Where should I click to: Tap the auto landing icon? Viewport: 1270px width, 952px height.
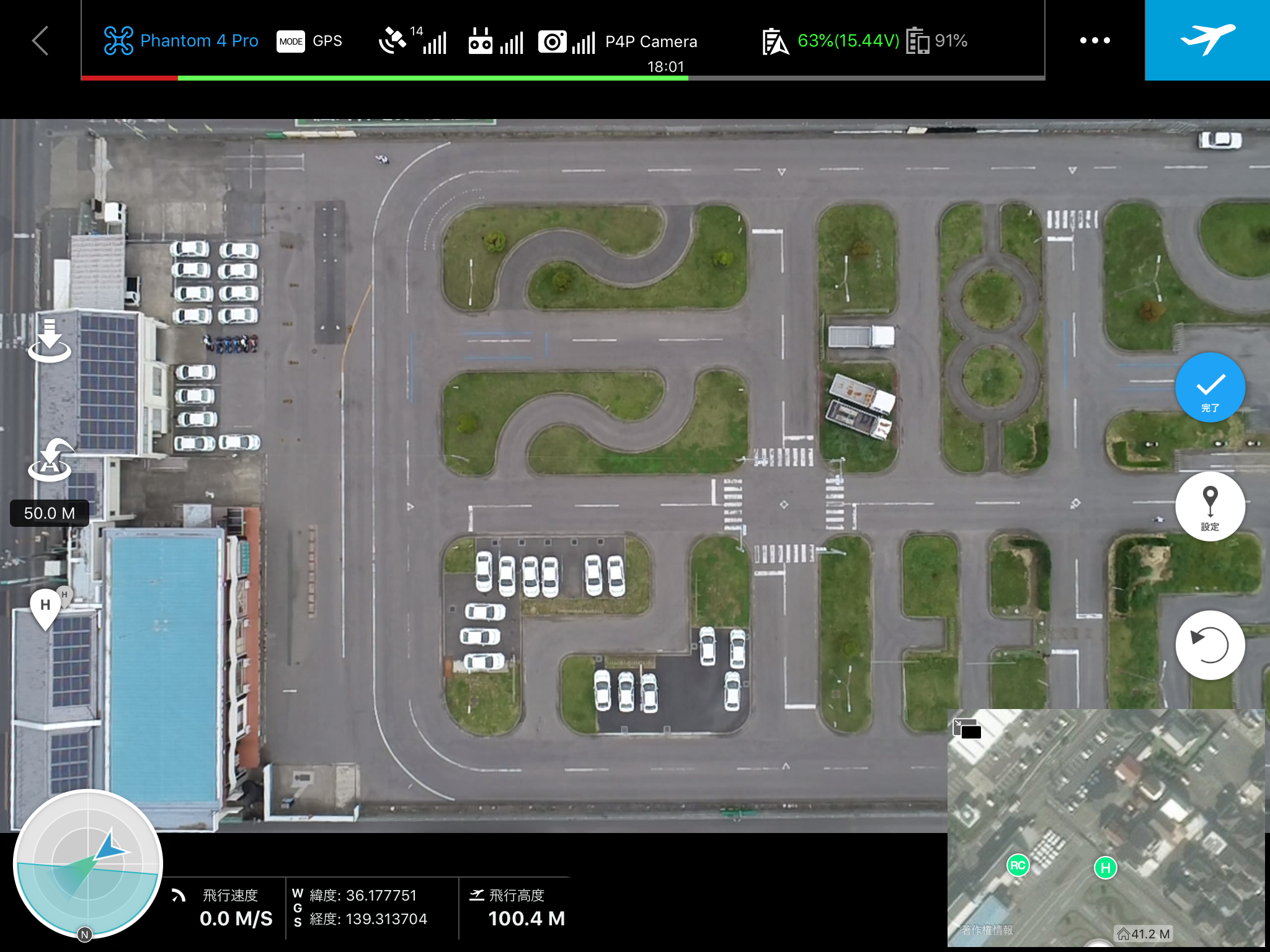50,340
